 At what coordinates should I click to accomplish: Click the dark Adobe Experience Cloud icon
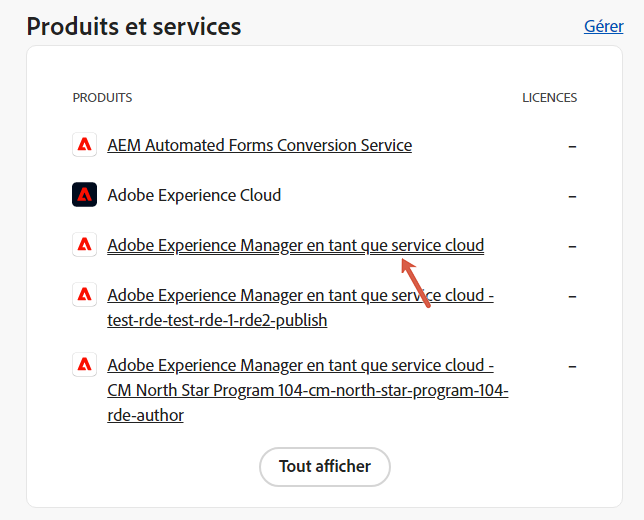[84, 195]
